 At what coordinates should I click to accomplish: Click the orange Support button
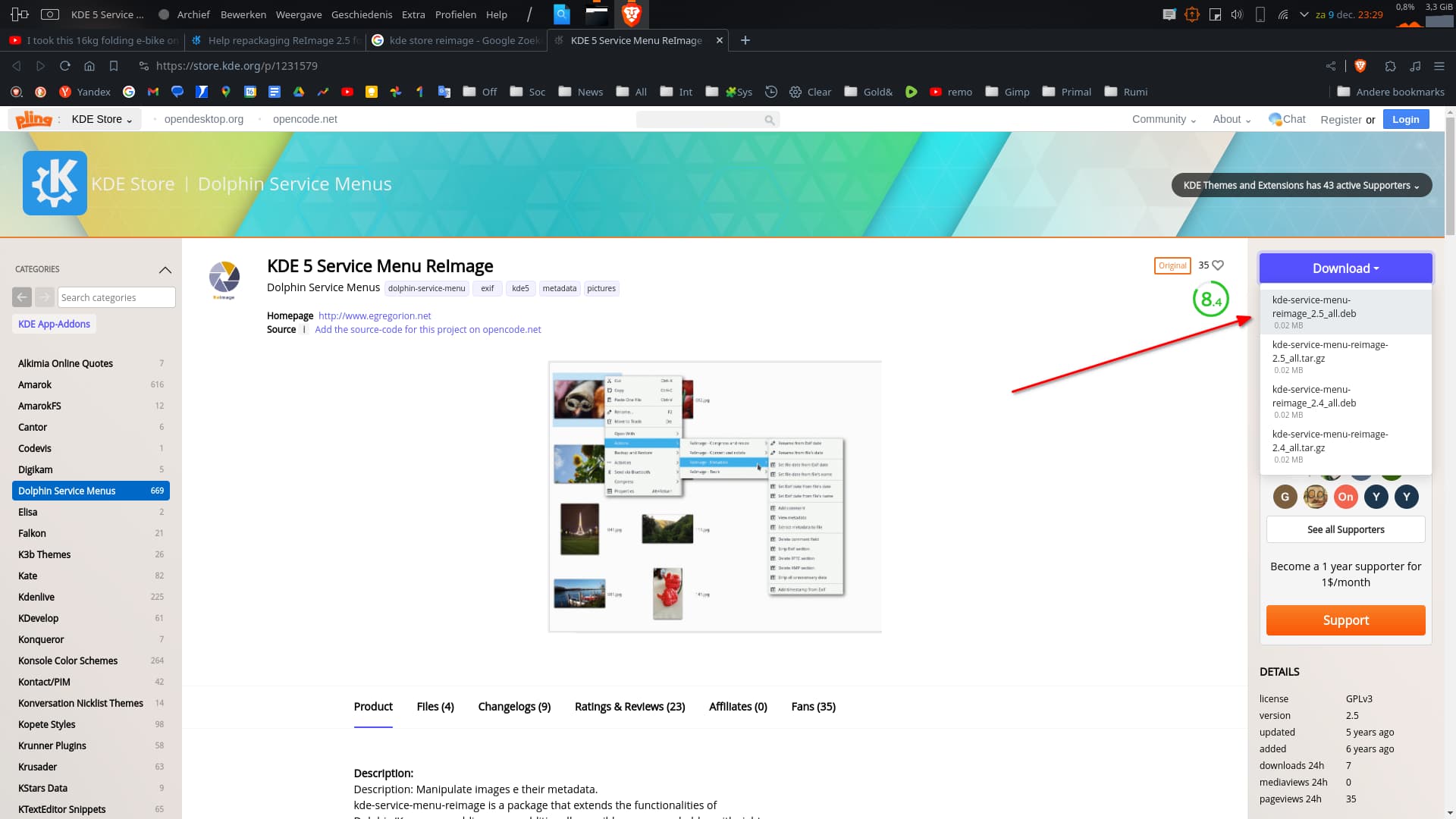(x=1346, y=620)
